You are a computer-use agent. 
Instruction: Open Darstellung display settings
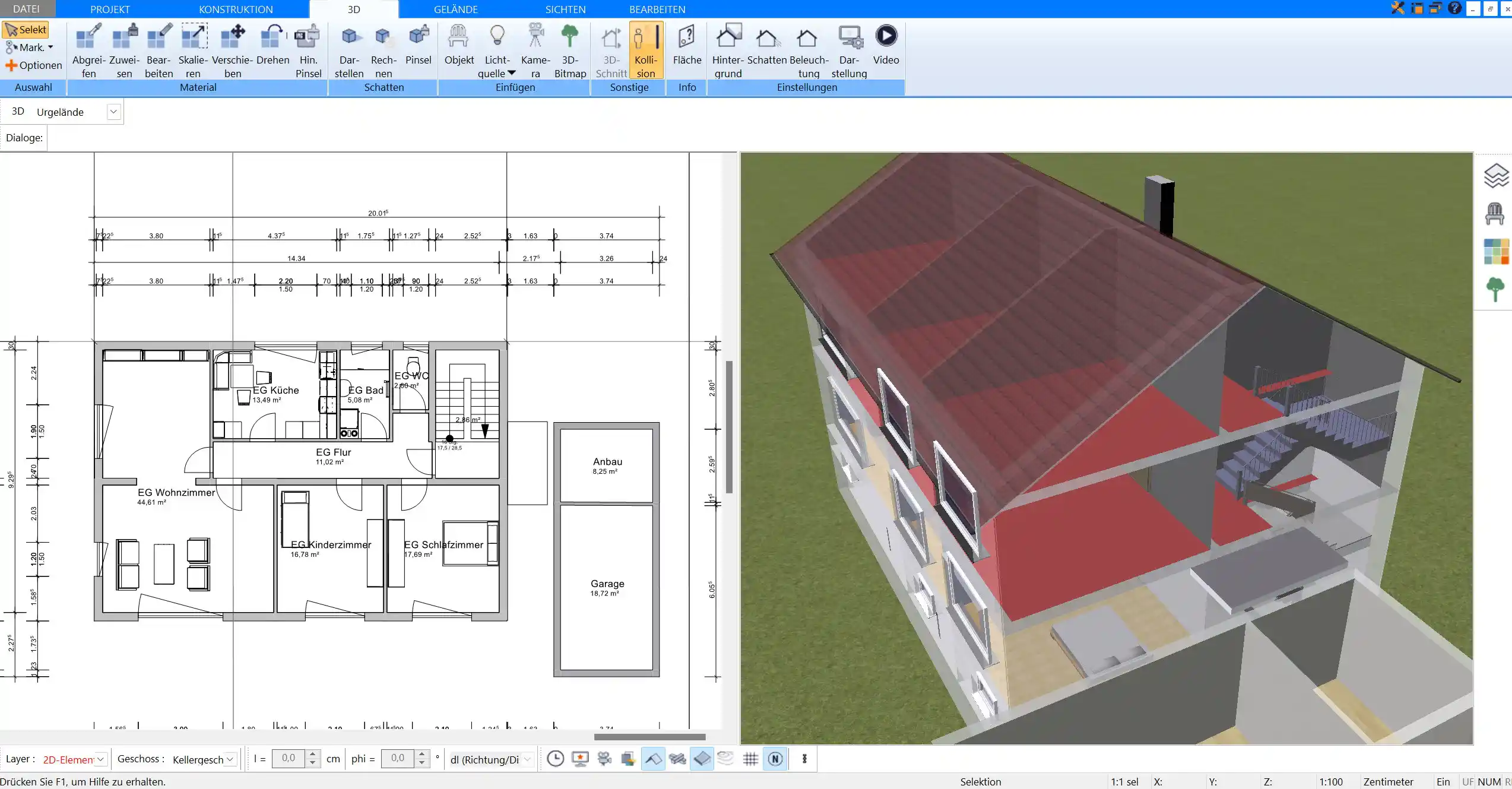pos(849,51)
